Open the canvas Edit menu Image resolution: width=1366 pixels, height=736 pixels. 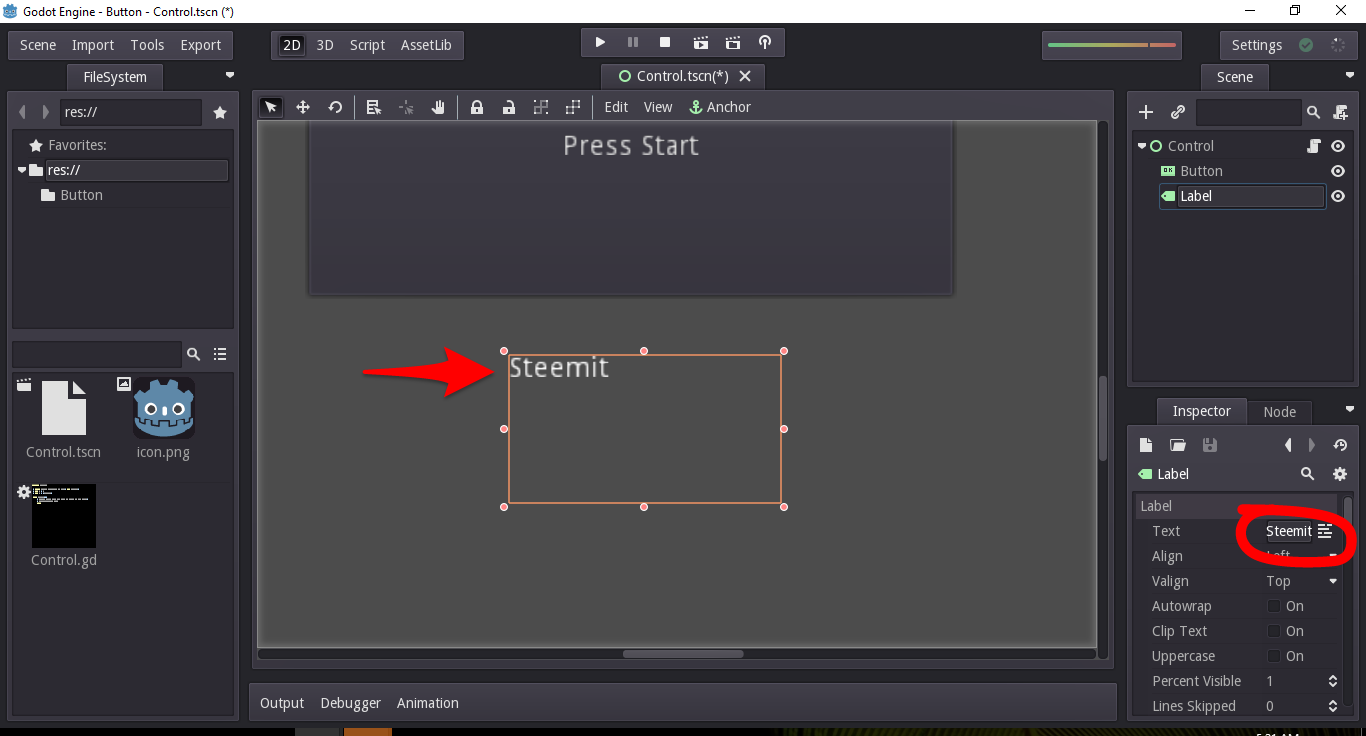(x=616, y=107)
